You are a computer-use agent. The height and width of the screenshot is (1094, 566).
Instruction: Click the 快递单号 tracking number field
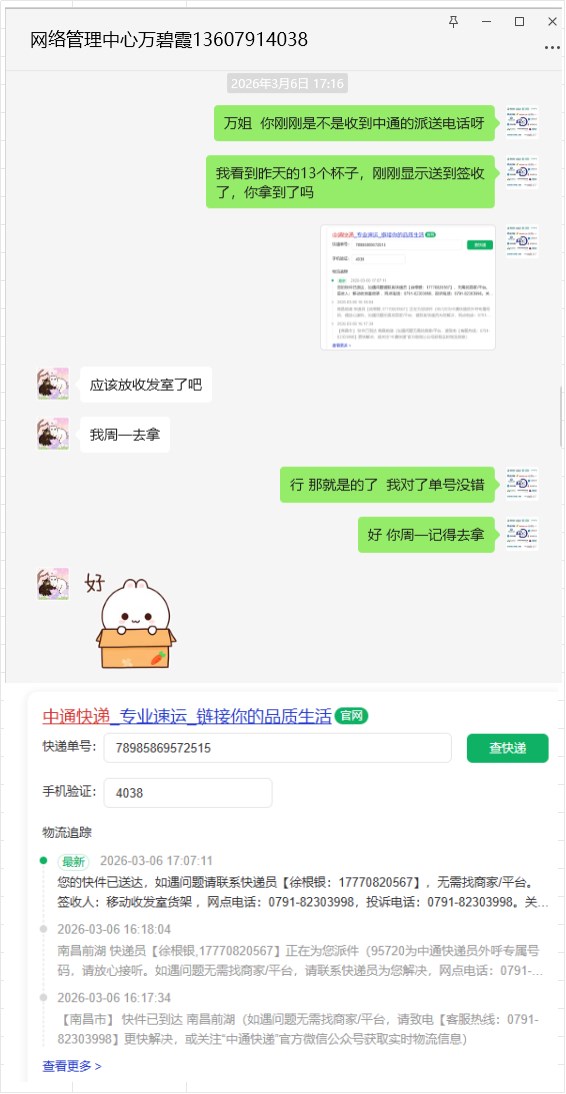pyautogui.click(x=278, y=748)
